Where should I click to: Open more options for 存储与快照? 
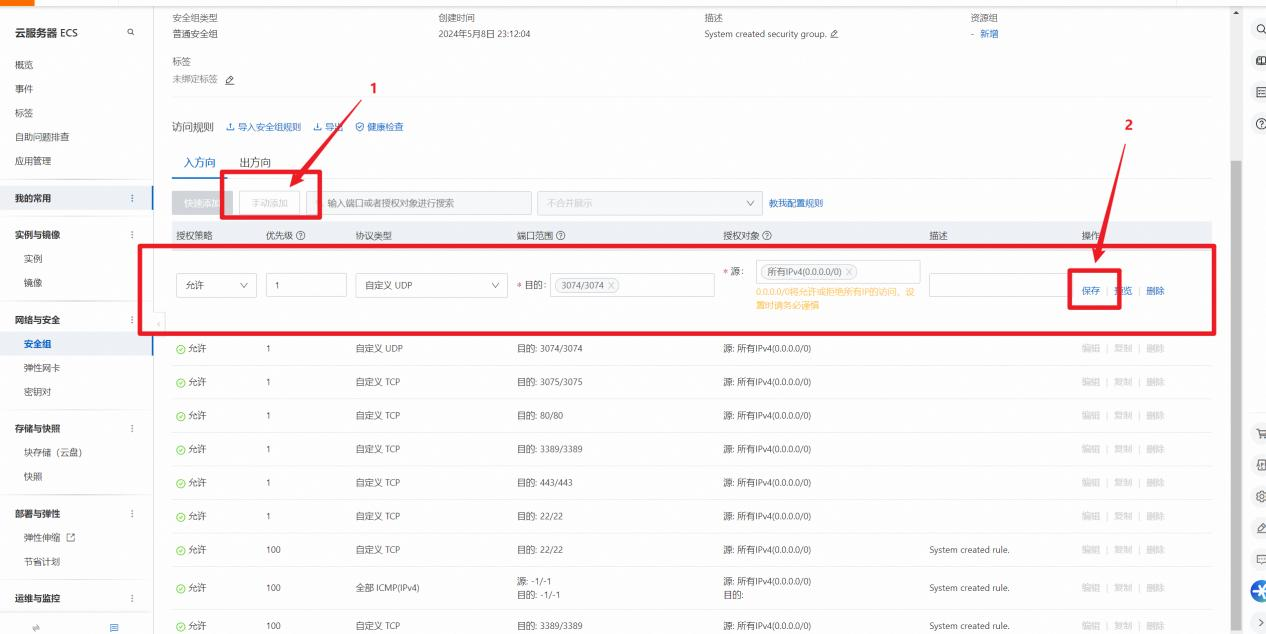click(x=132, y=429)
